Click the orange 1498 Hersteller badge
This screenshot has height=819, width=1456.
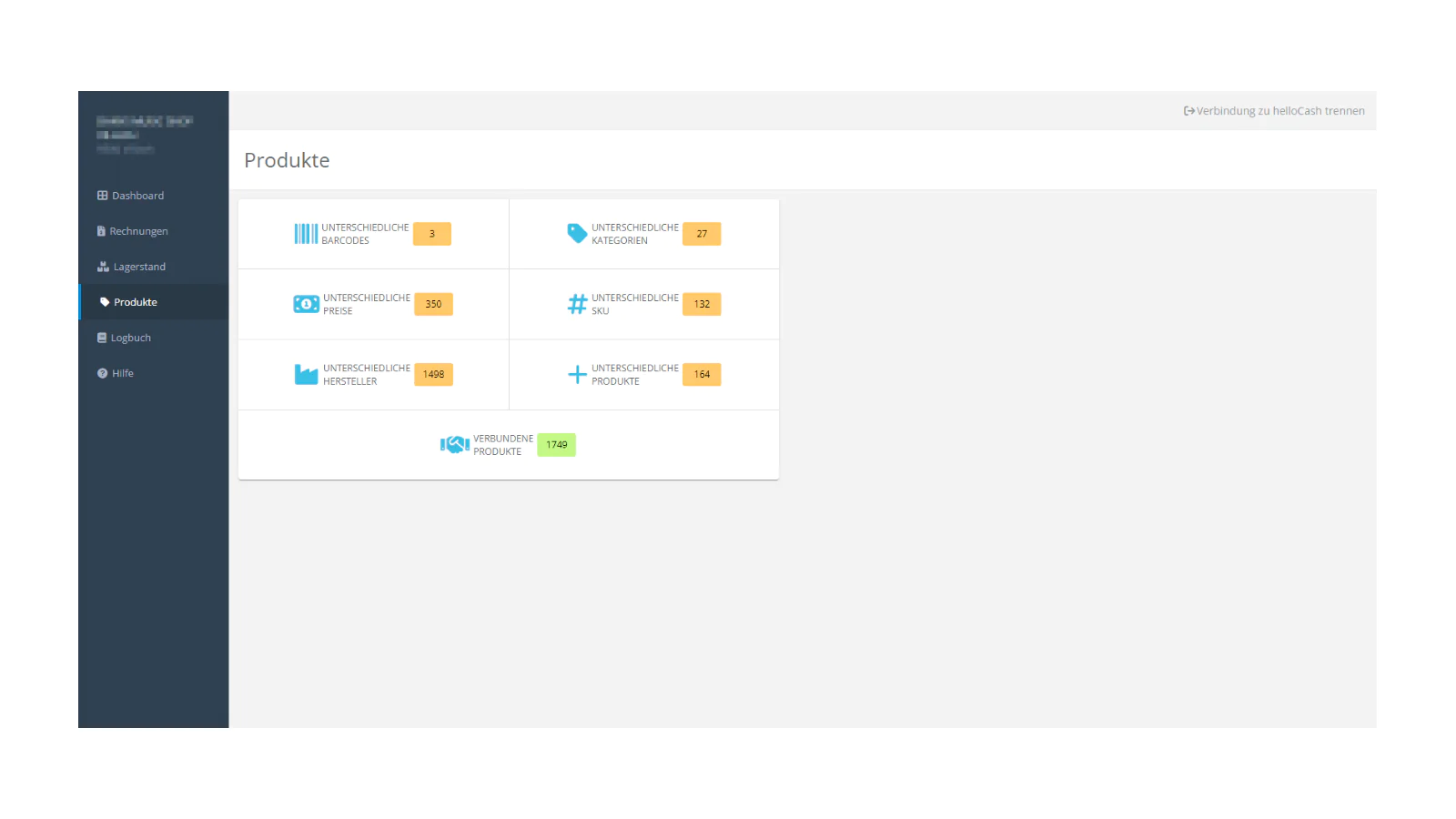pyautogui.click(x=433, y=374)
